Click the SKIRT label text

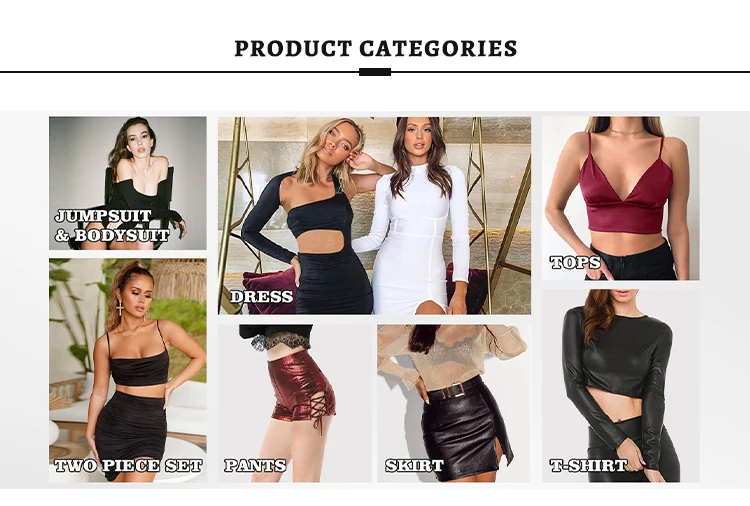[414, 465]
